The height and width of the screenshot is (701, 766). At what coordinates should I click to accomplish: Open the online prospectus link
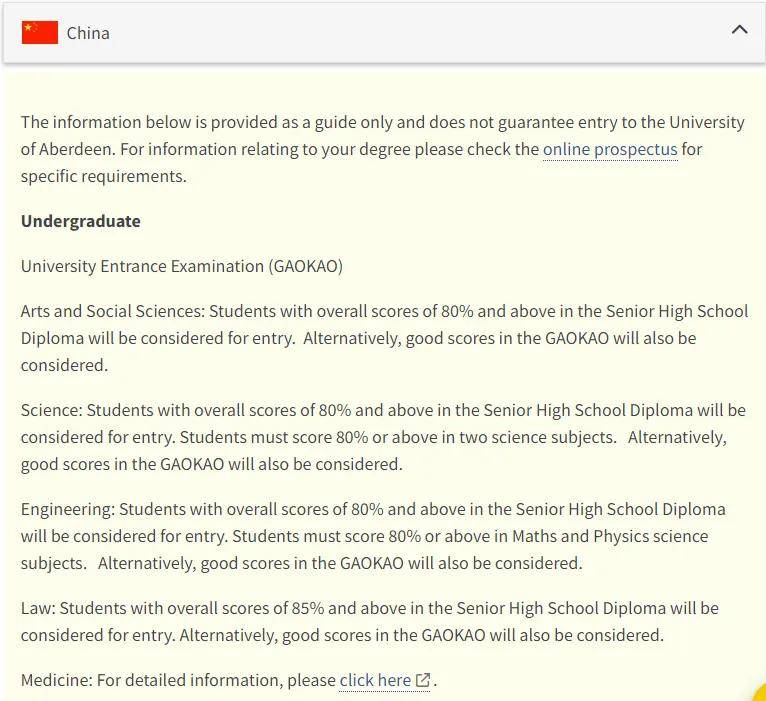tap(610, 149)
